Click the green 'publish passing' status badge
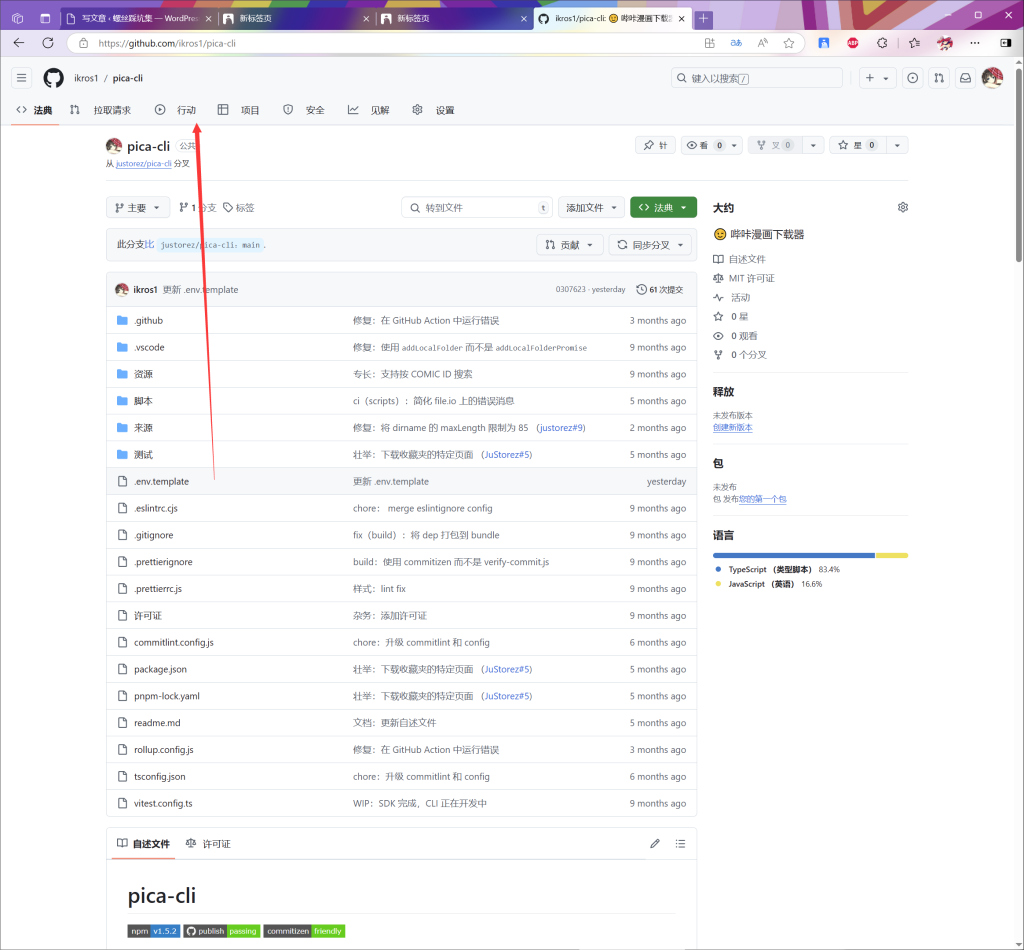 tap(221, 931)
